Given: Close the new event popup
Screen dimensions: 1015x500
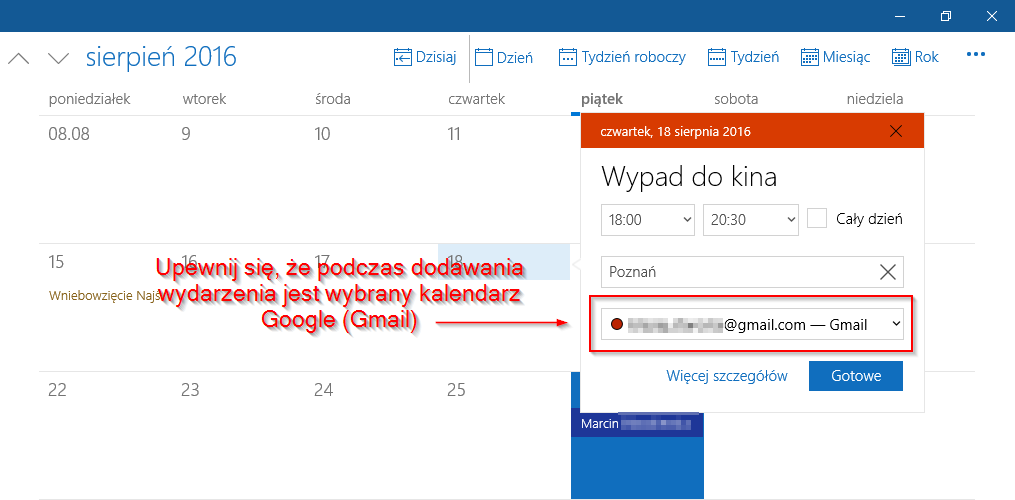Looking at the screenshot, I should (896, 131).
